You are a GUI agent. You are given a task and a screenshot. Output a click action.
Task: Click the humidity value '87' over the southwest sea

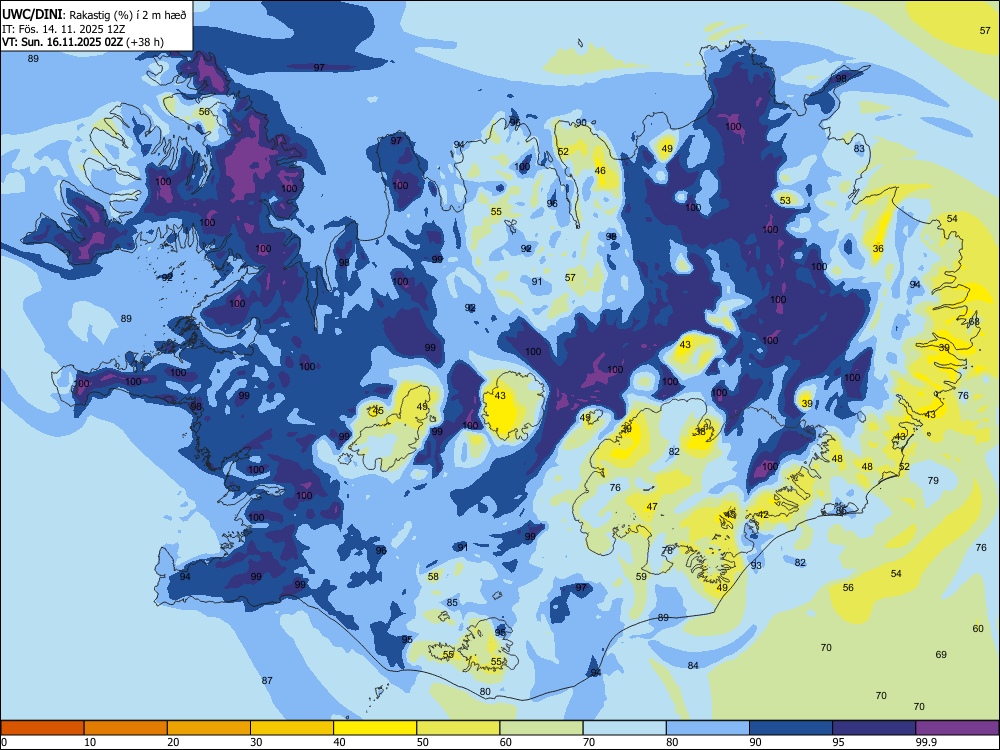[x=267, y=680]
